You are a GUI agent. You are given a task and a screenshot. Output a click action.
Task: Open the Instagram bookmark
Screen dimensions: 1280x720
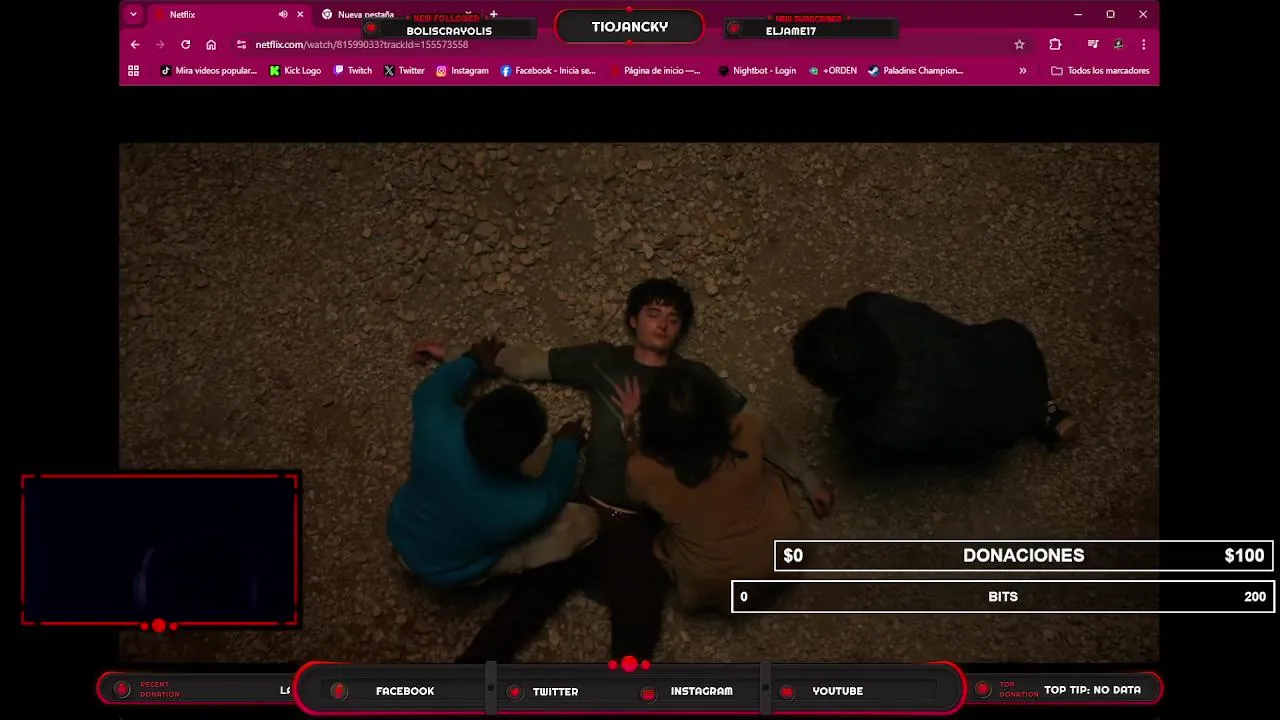(x=462, y=70)
